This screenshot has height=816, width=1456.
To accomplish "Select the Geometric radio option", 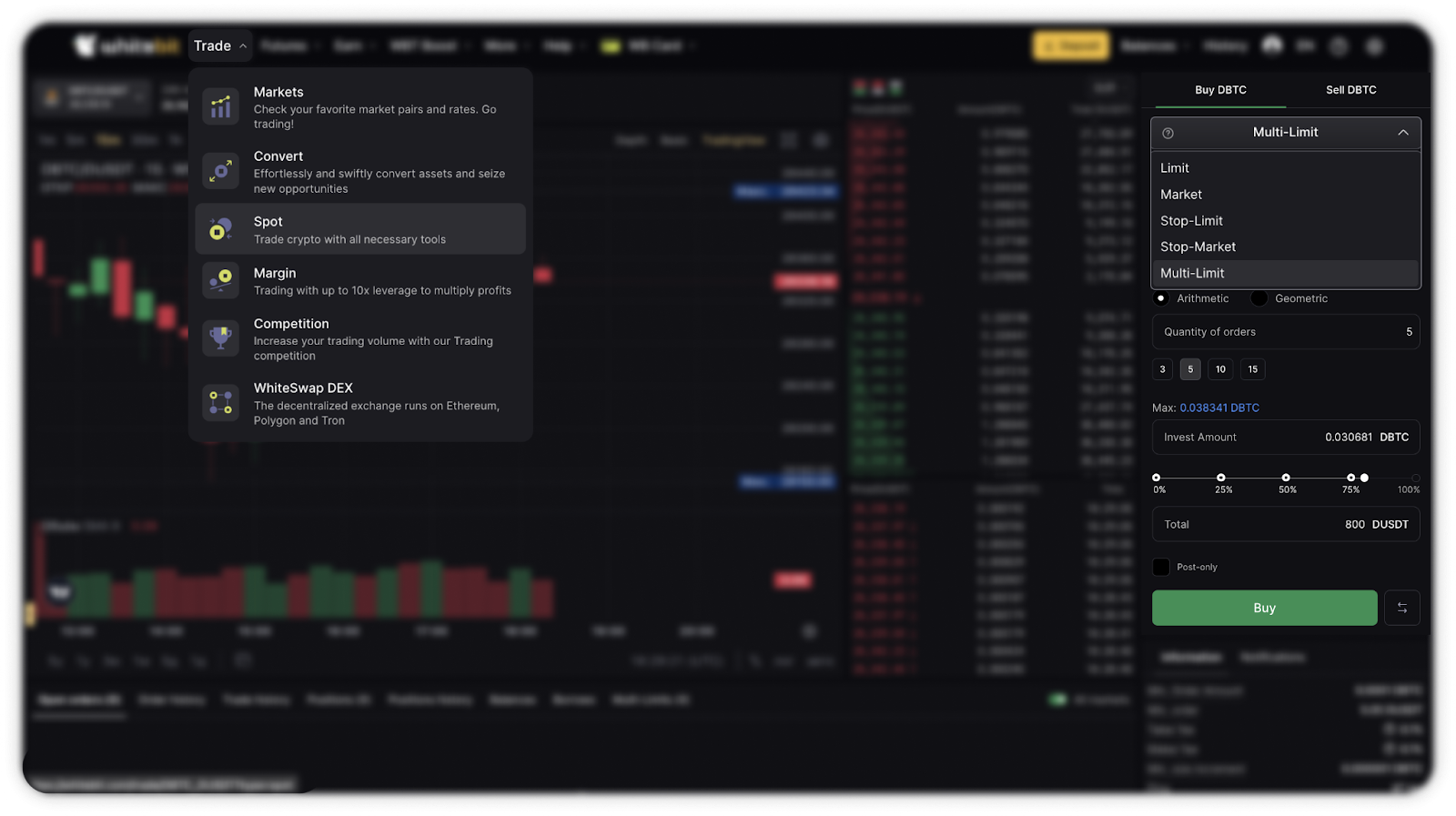I will tap(1259, 298).
